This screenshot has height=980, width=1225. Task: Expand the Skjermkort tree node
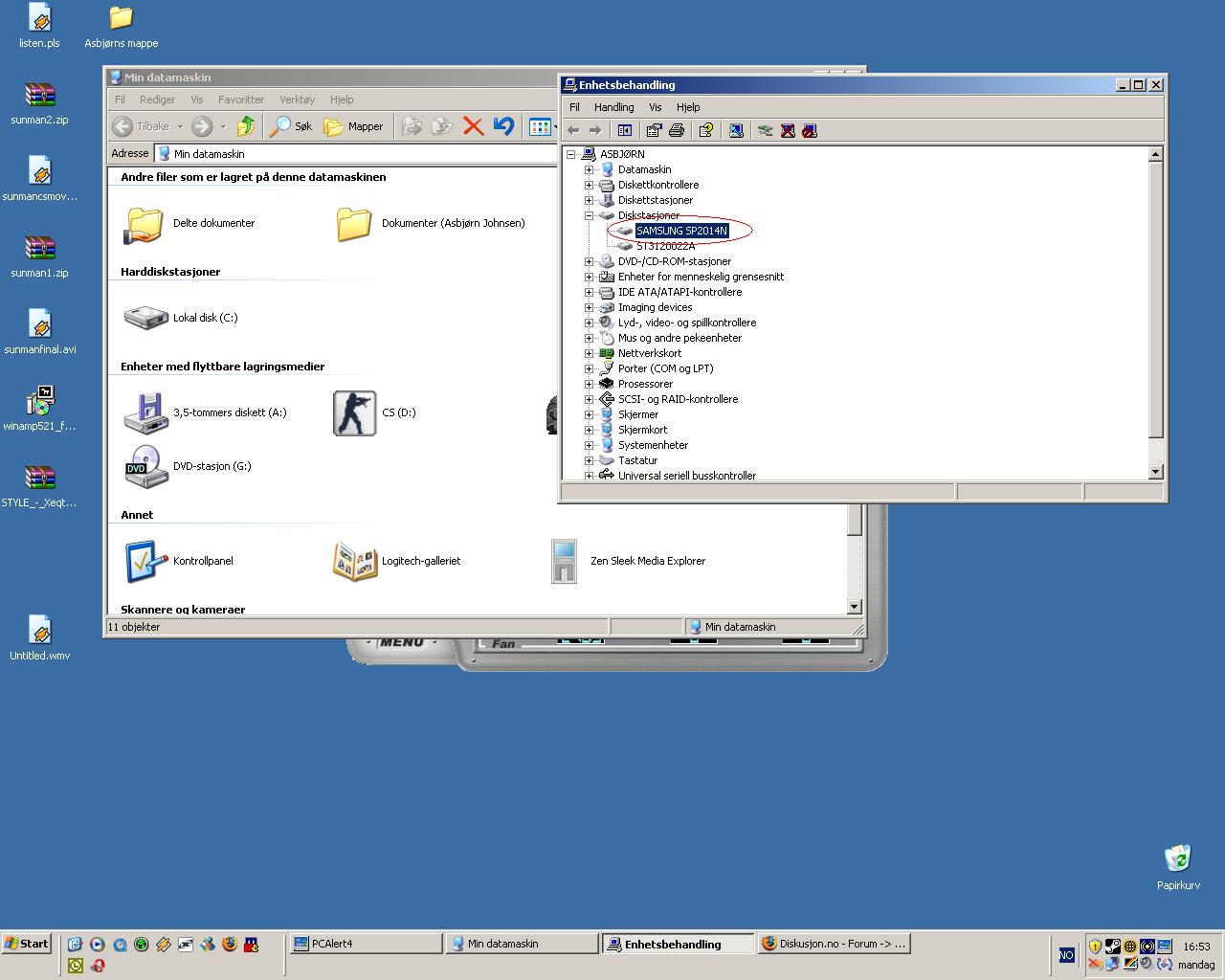click(590, 430)
